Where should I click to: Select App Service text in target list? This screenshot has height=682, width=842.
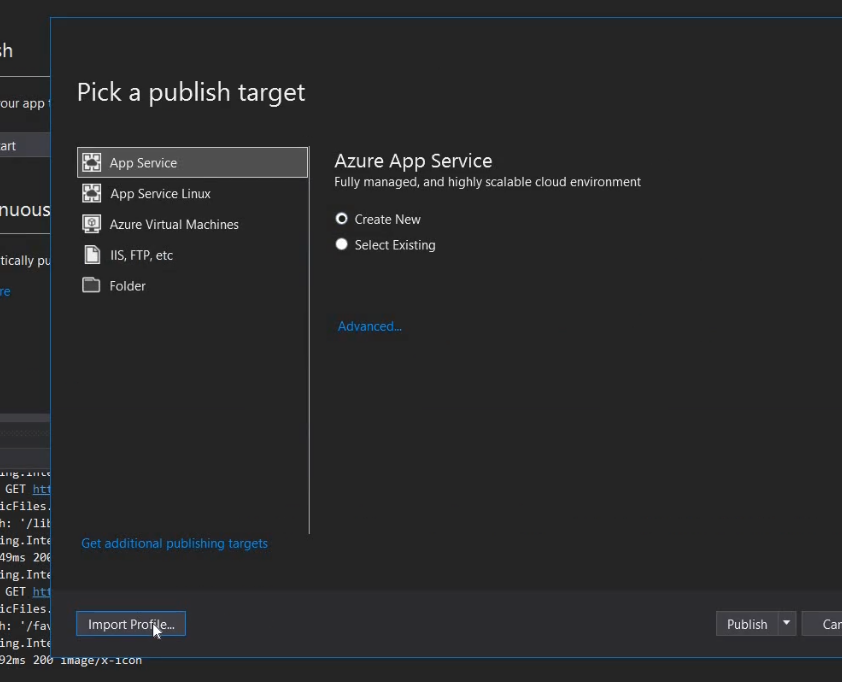[143, 163]
